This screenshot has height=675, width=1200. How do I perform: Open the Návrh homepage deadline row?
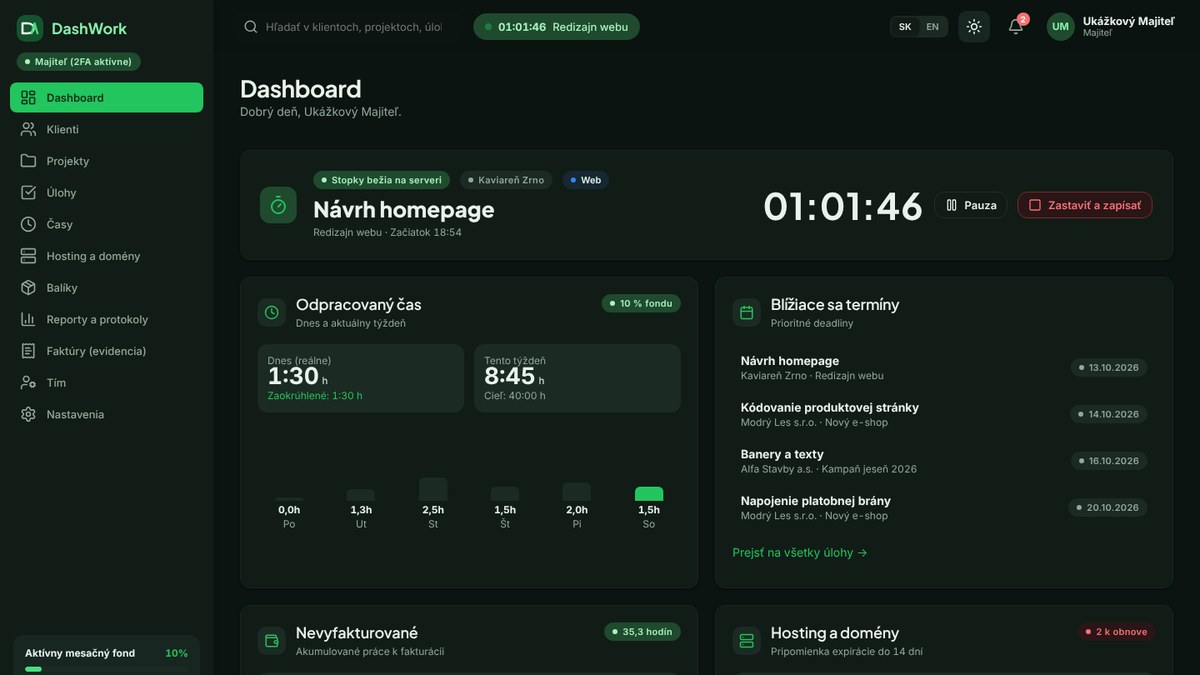(x=943, y=368)
